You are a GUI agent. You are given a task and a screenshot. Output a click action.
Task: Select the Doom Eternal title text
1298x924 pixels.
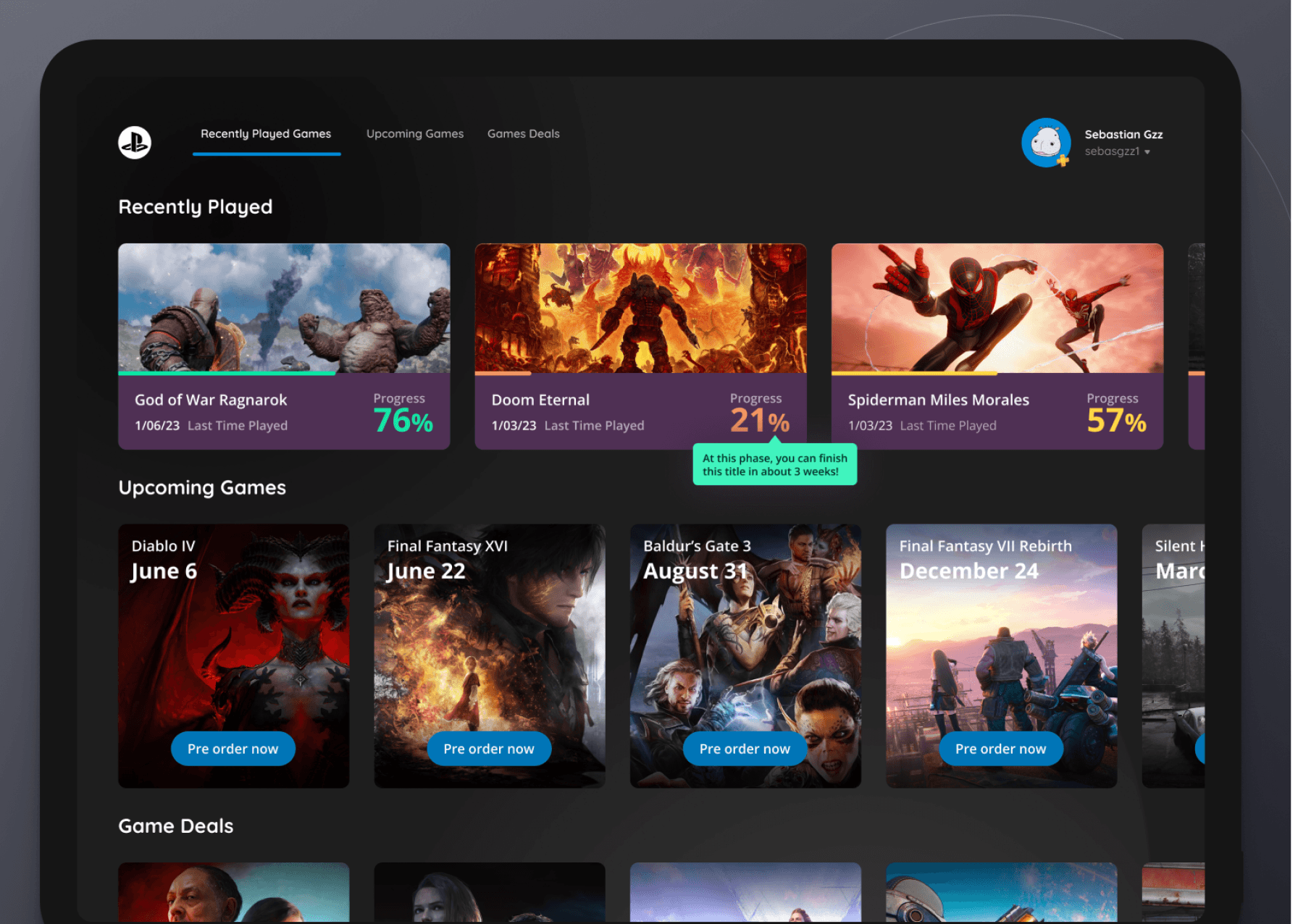point(540,400)
